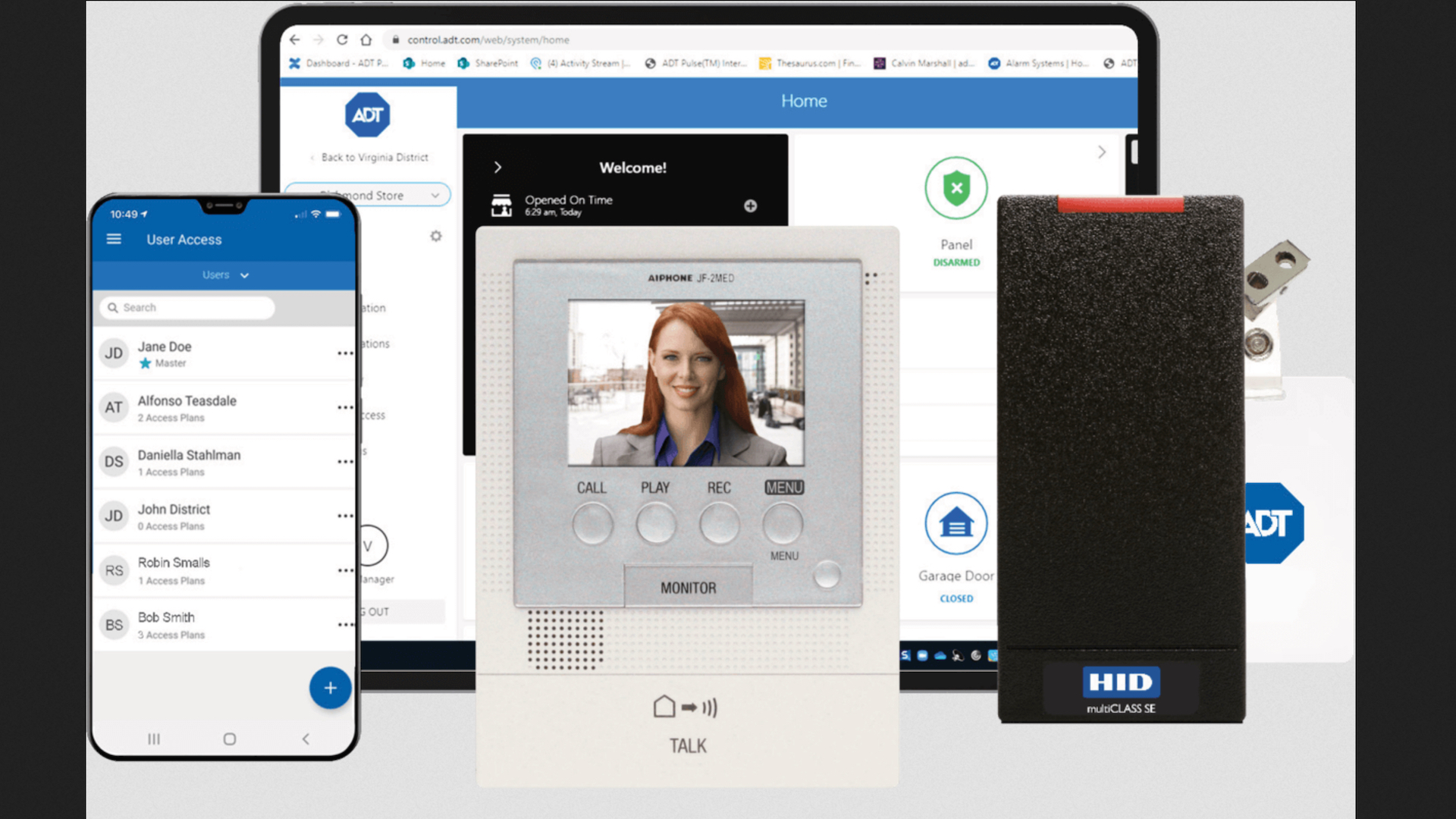Open options dots for Jane Doe
Viewport: 1456px width, 819px height.
(x=345, y=353)
